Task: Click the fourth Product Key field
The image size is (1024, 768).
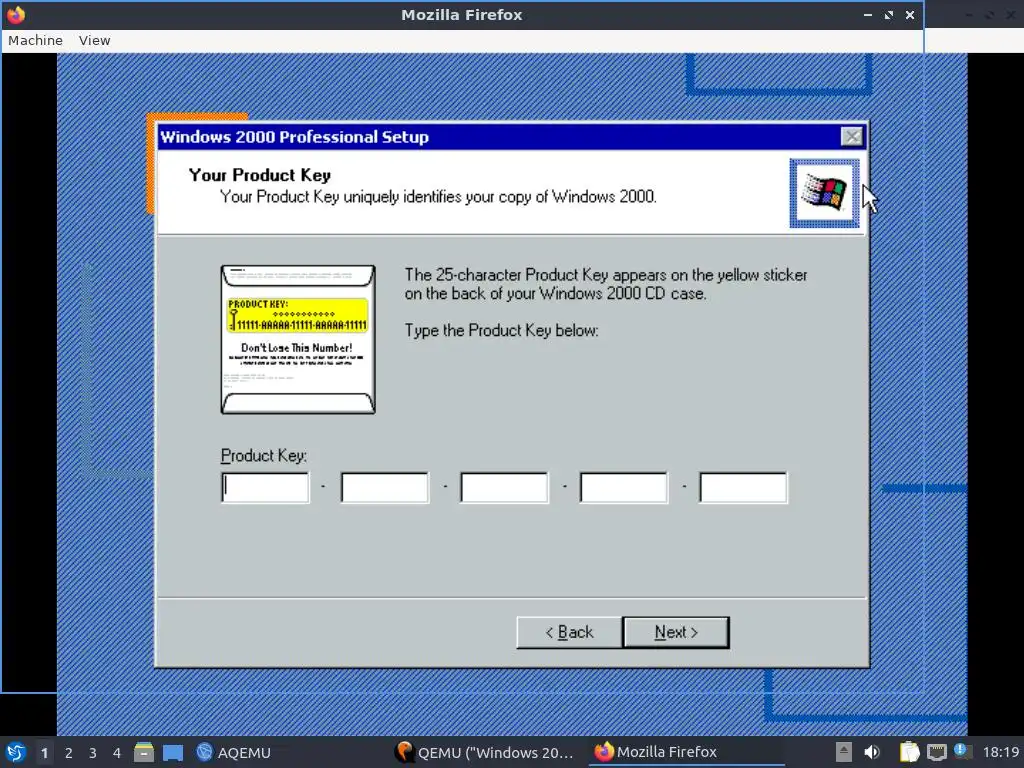Action: (x=624, y=488)
